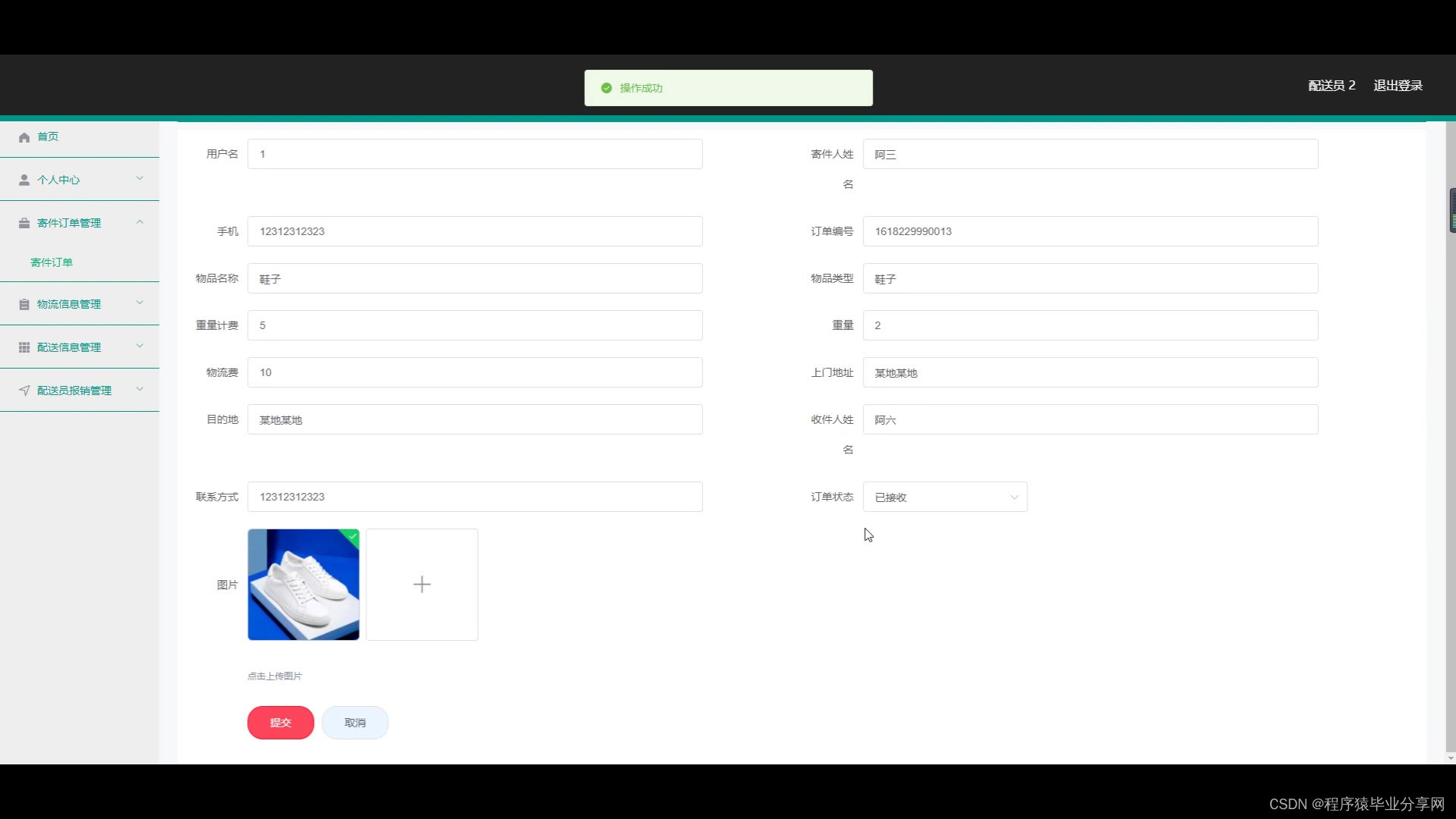
Task: Collapse the 寄件订单管理 menu chevron
Action: point(140,222)
